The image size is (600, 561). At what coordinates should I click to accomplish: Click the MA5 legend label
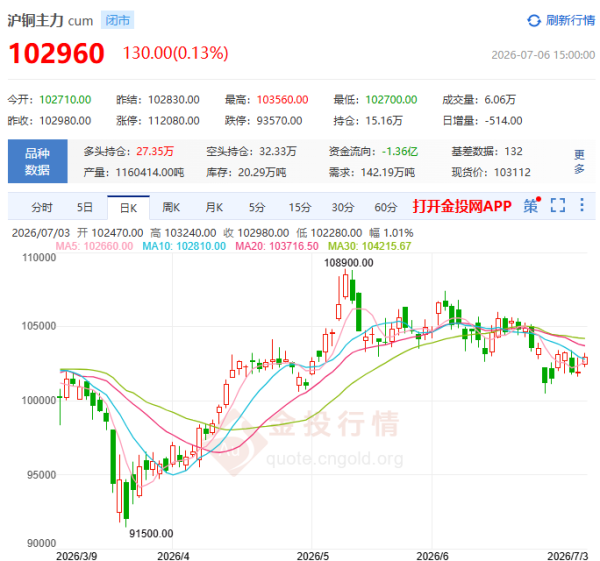pos(94,246)
